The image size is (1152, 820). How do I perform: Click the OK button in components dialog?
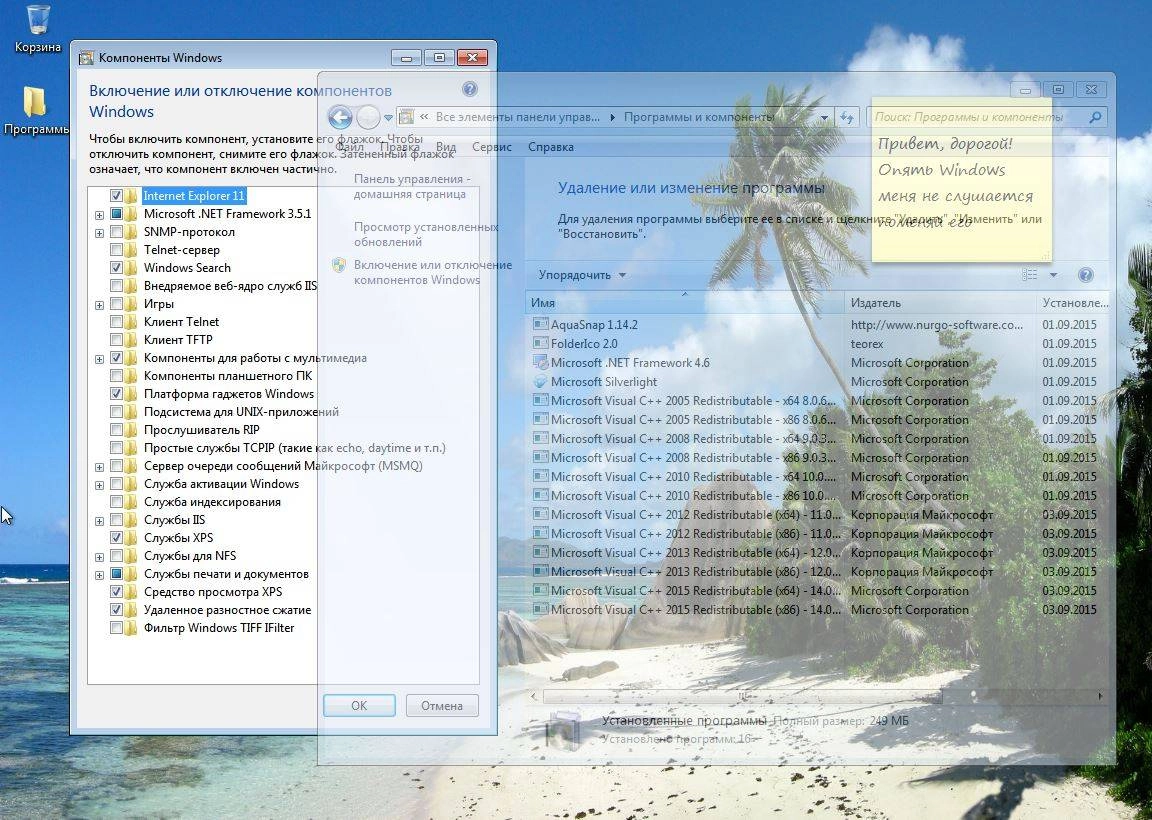[359, 705]
